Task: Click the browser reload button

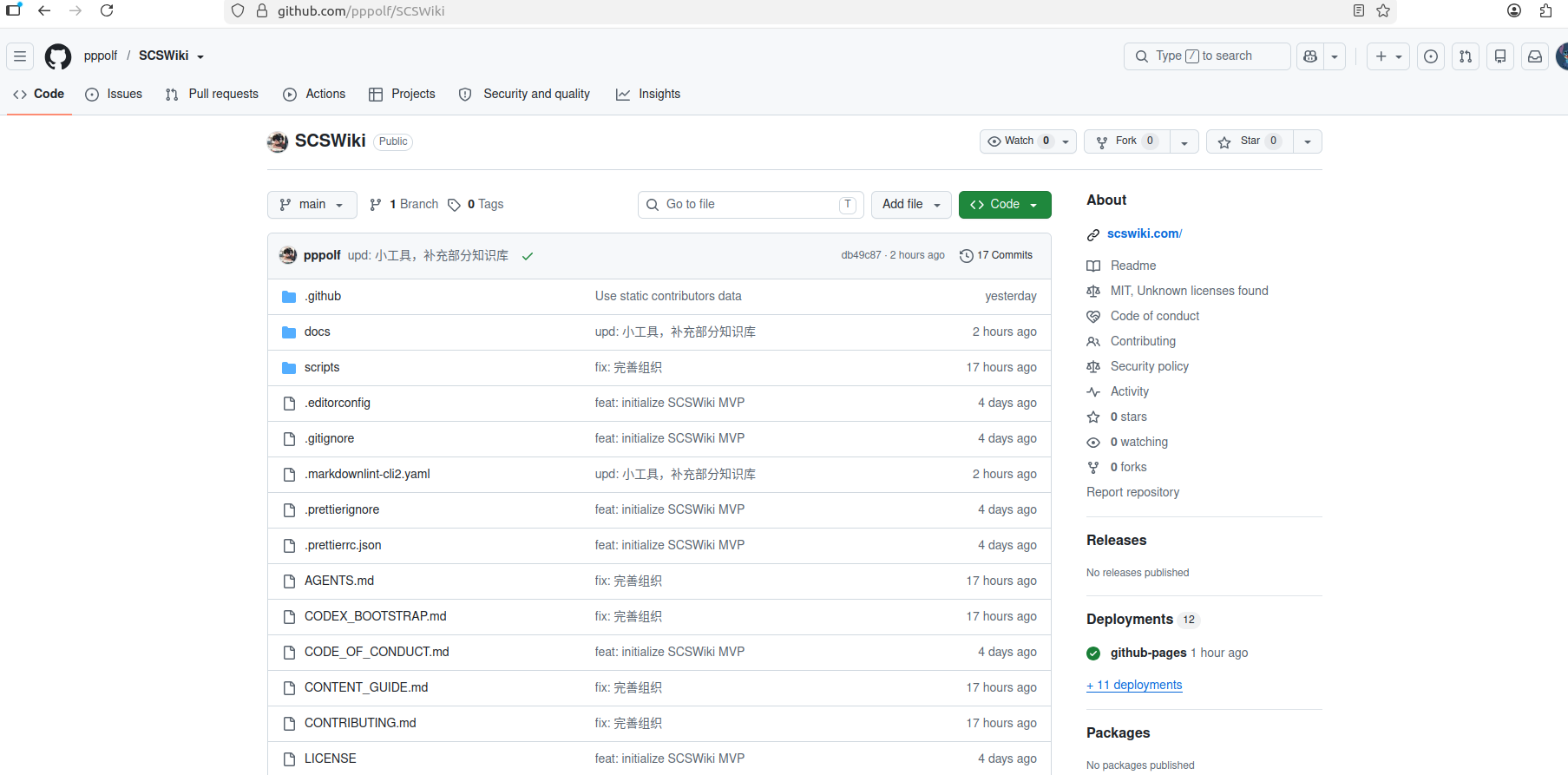Action: (x=107, y=10)
